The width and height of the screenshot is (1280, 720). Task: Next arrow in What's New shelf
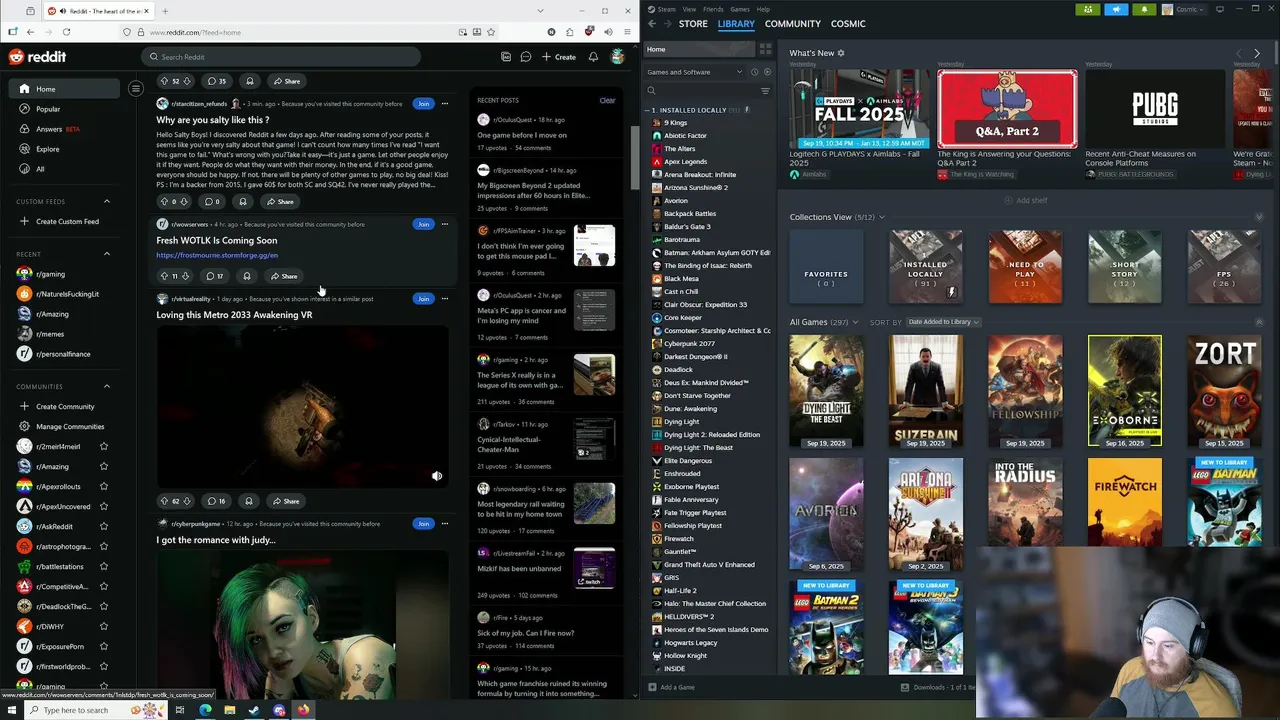1257,53
